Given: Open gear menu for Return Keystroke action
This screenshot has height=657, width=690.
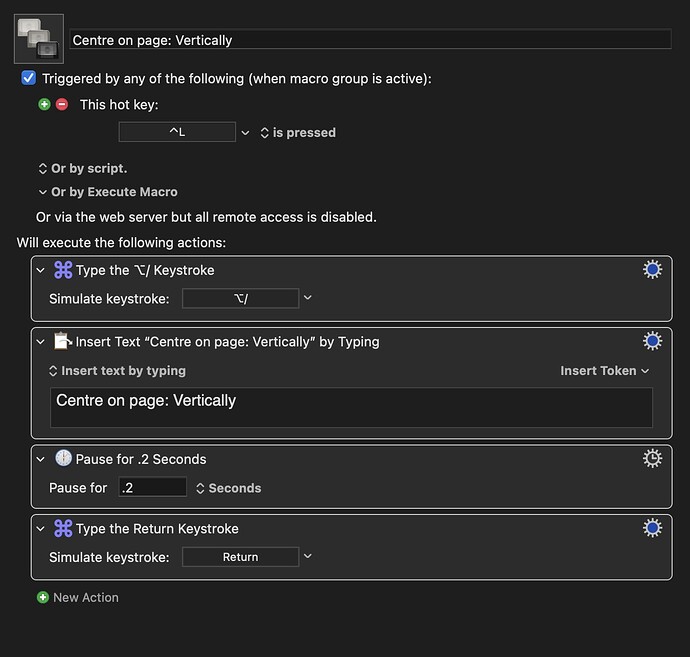Looking at the screenshot, I should [x=652, y=528].
